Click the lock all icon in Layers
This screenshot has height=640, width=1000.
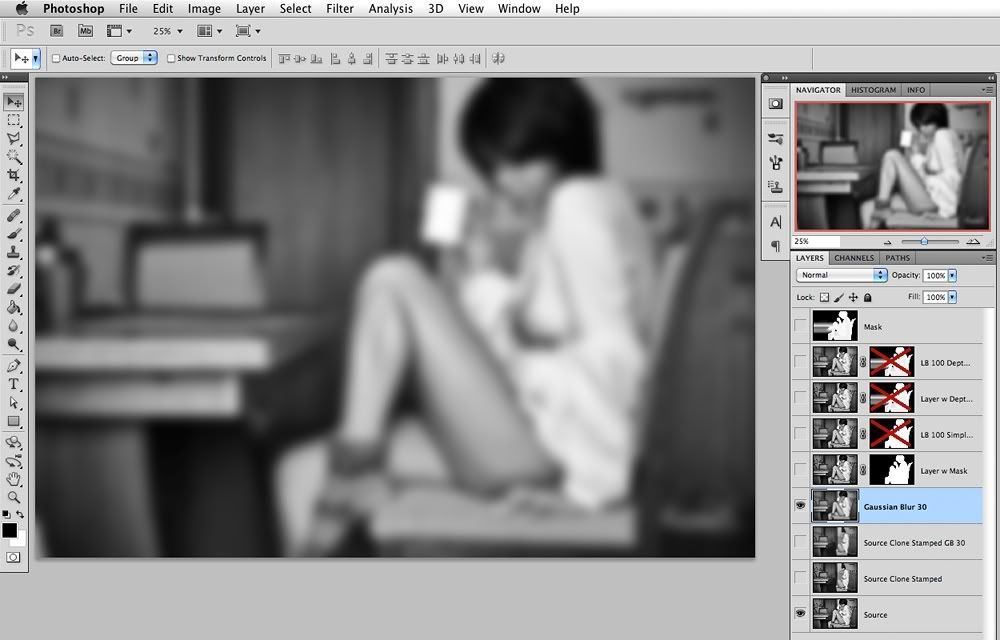pyautogui.click(x=867, y=298)
